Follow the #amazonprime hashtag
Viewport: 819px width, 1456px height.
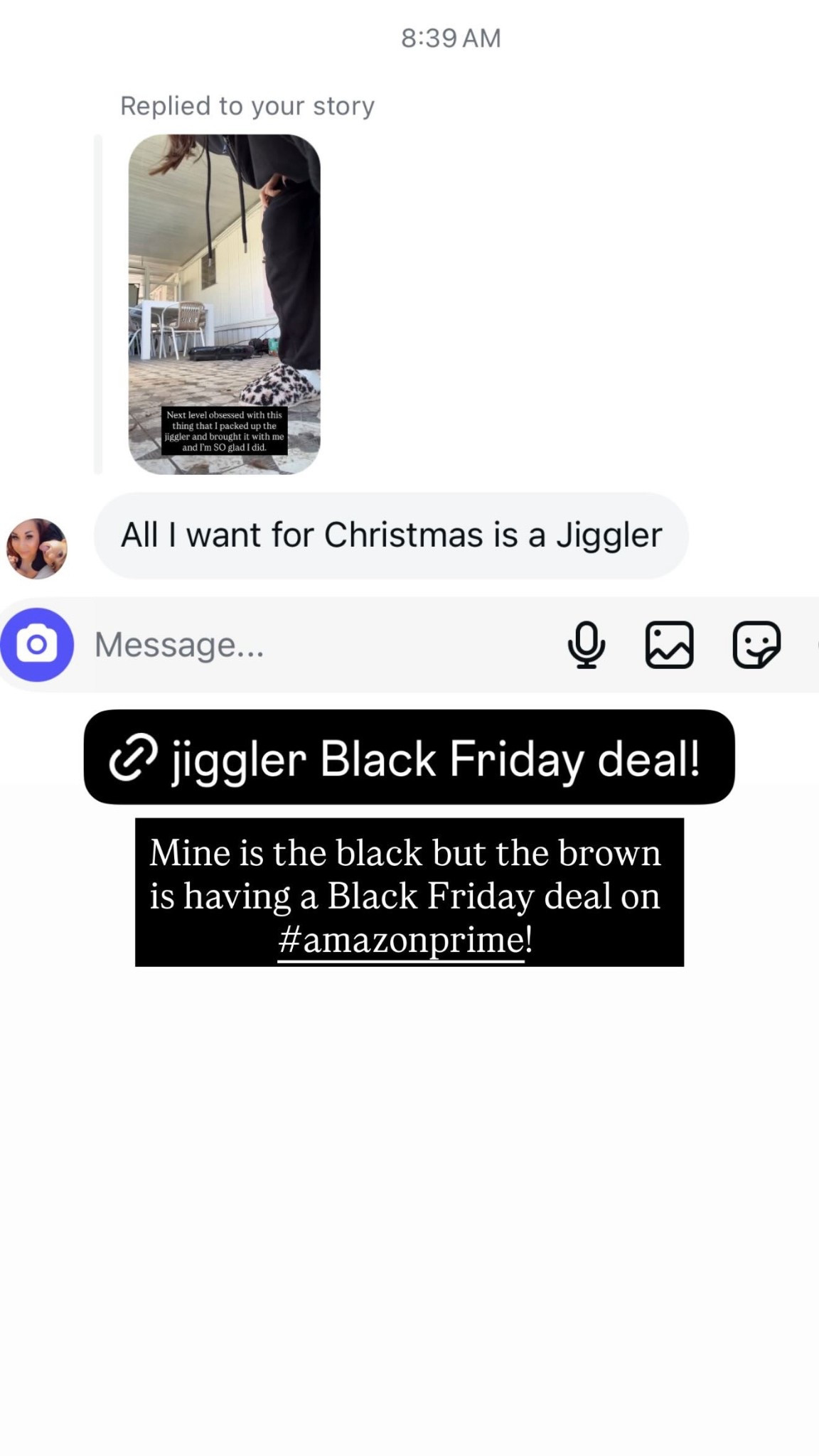point(405,940)
